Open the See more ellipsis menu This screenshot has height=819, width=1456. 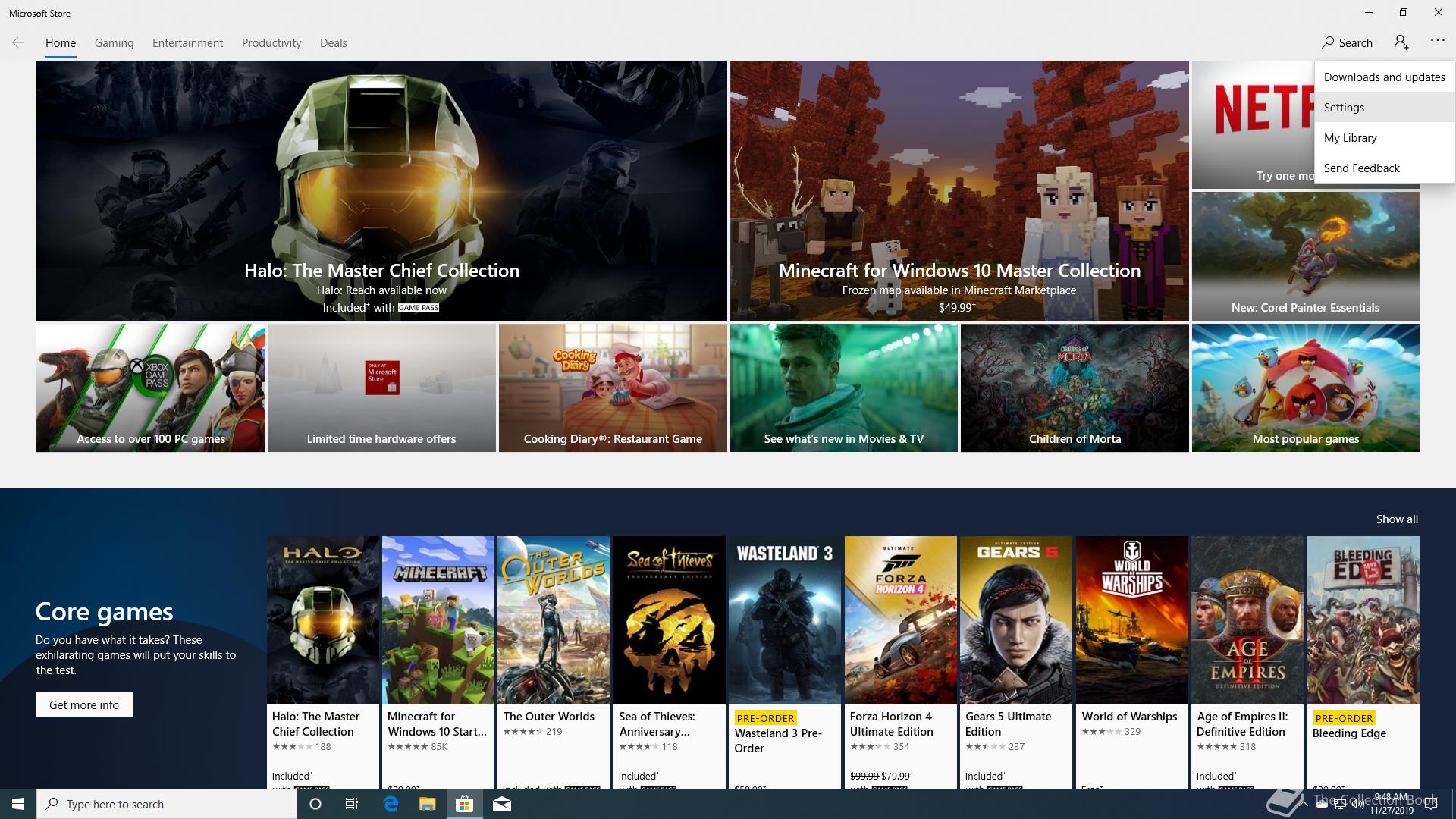point(1437,41)
